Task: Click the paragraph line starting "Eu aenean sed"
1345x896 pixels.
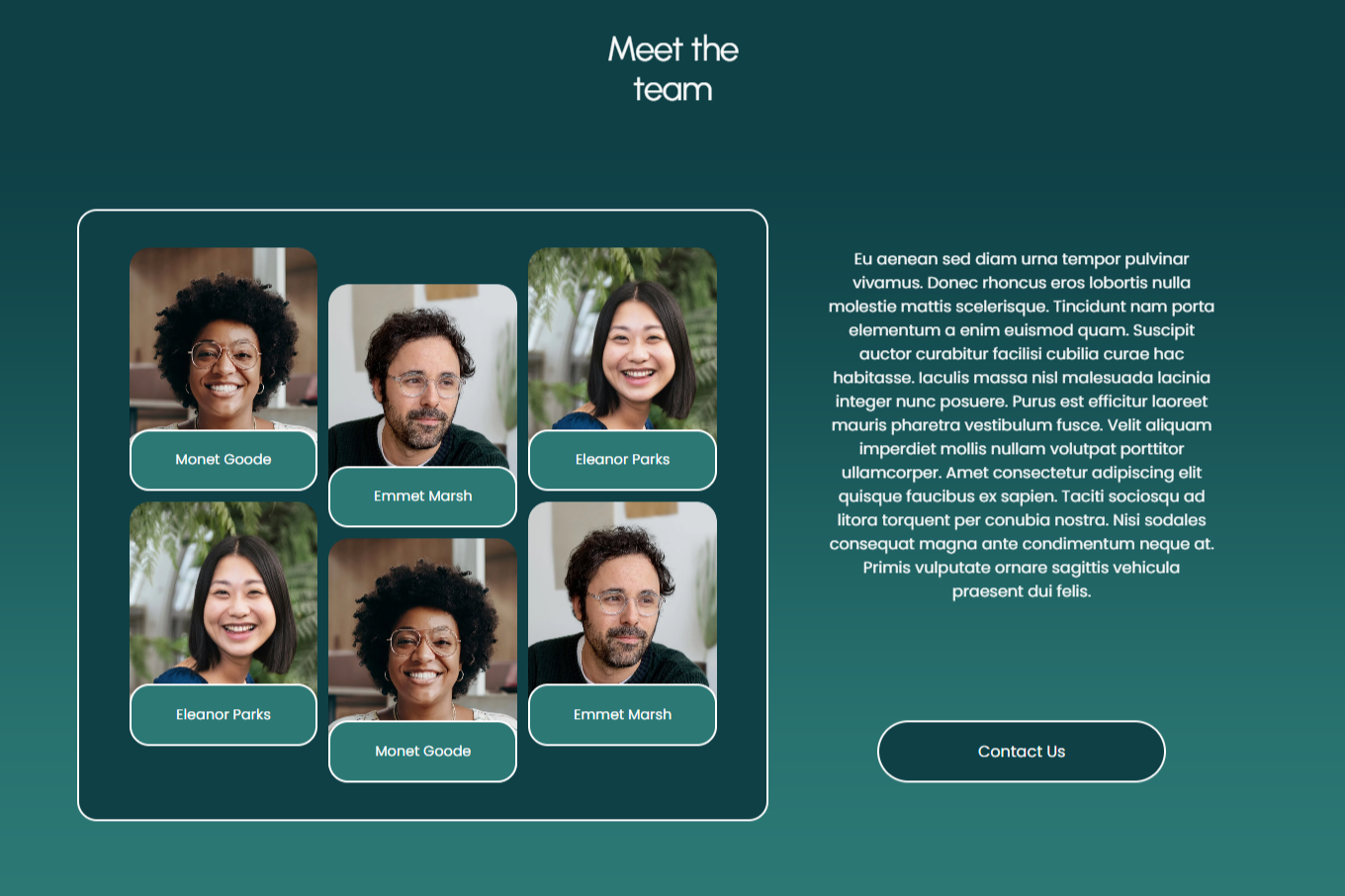Action: [1021, 259]
